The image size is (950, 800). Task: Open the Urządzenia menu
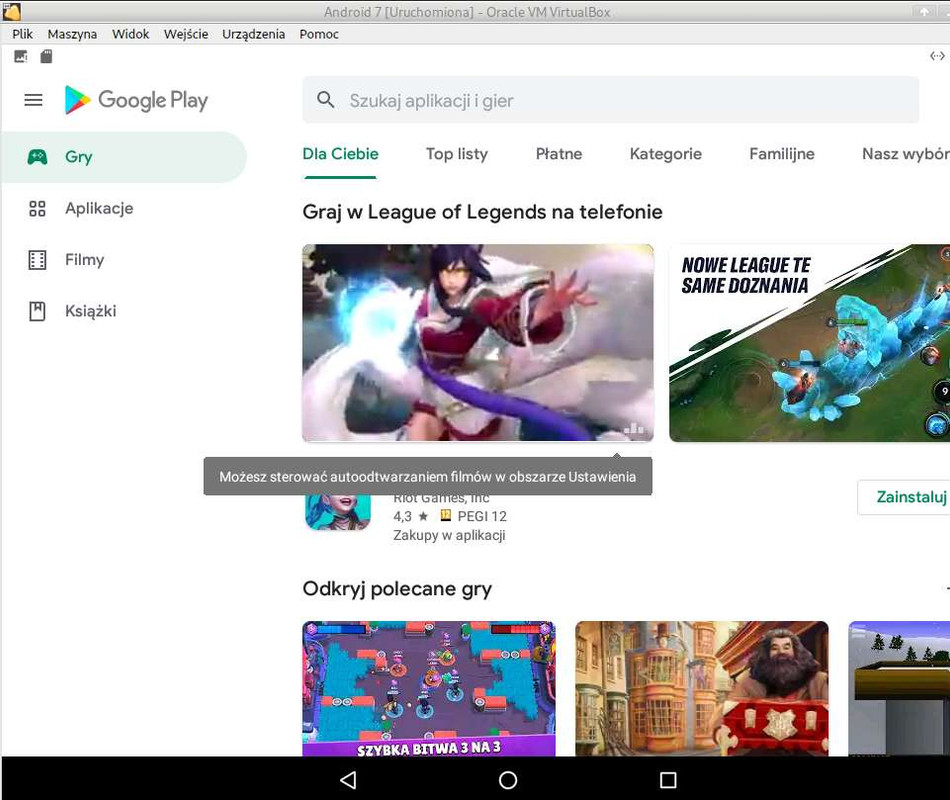[x=253, y=34]
